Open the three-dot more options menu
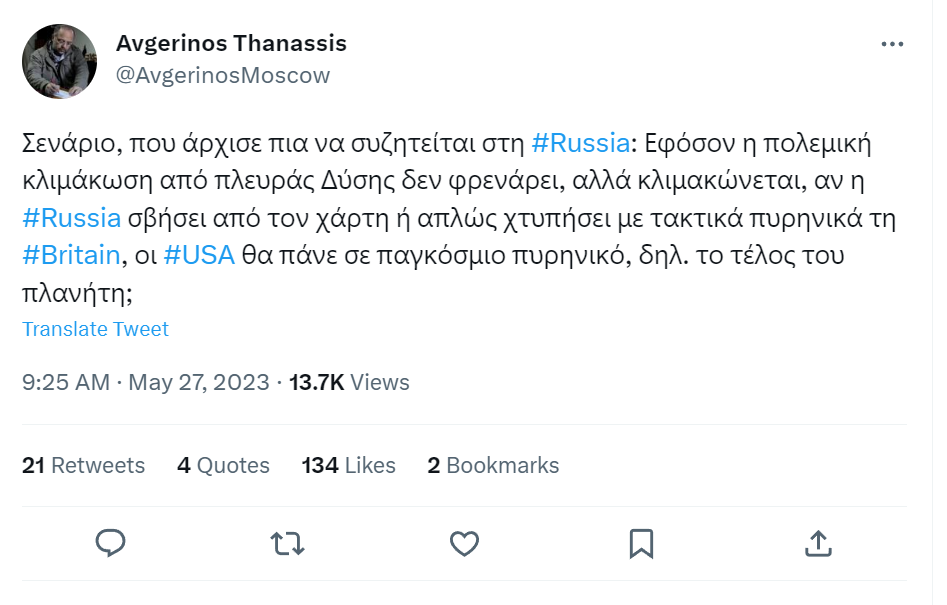 892,44
